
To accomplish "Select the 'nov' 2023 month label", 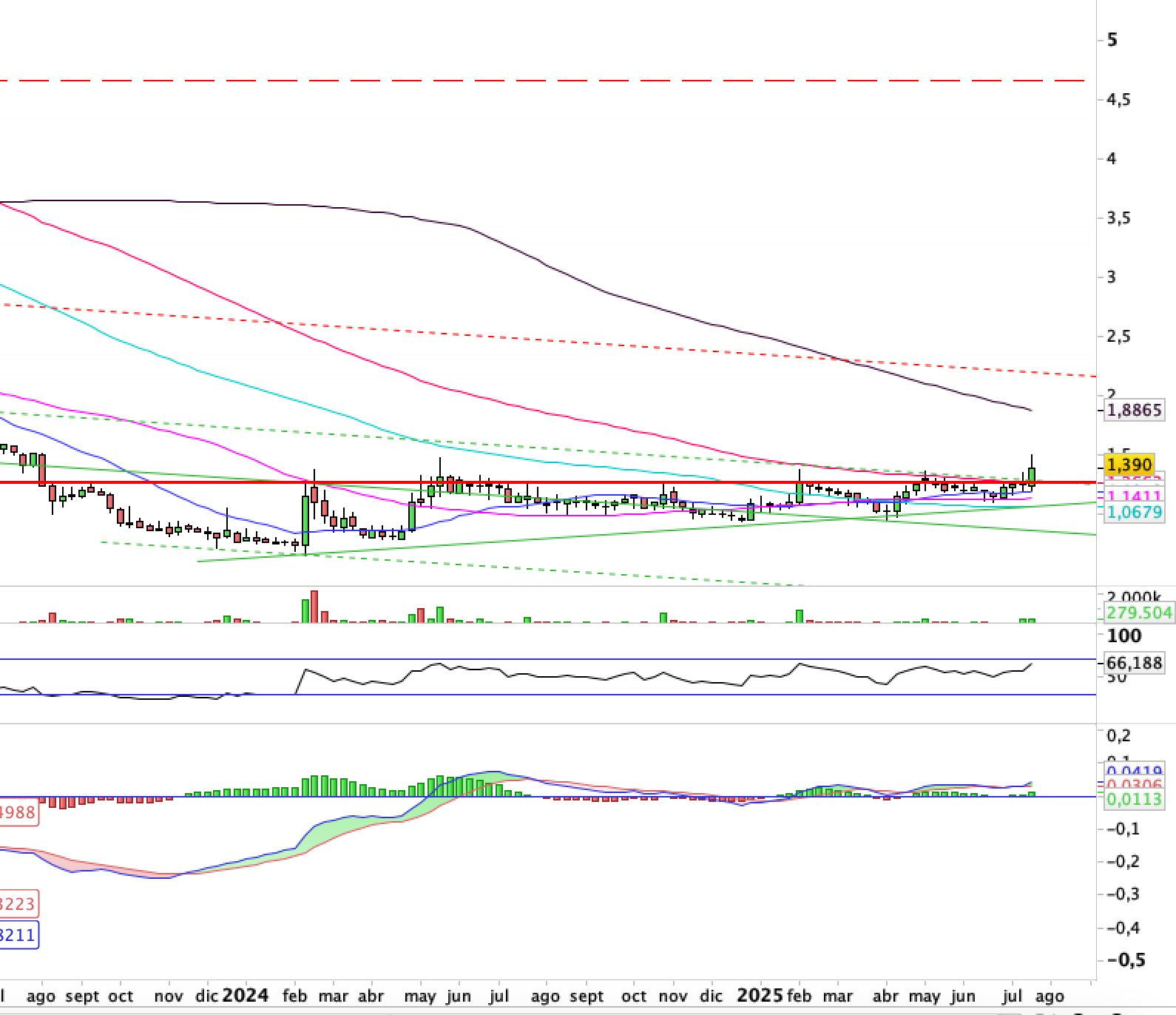I will click(168, 997).
